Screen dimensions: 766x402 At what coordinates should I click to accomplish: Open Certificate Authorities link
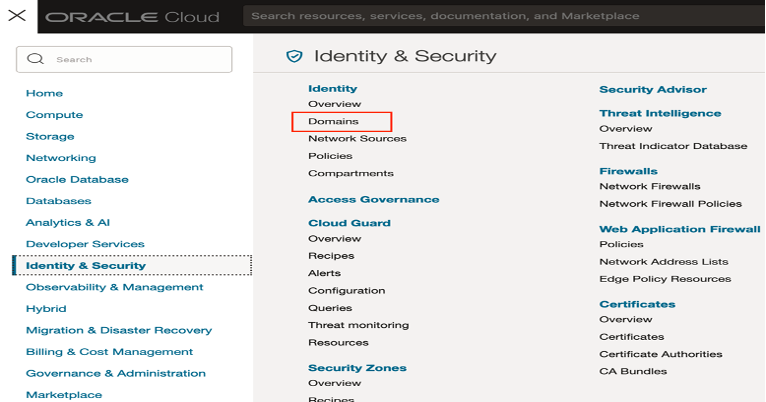(x=660, y=354)
